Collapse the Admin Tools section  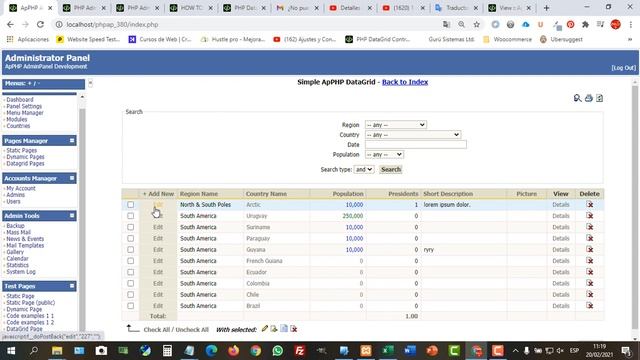pyautogui.click(x=72, y=216)
